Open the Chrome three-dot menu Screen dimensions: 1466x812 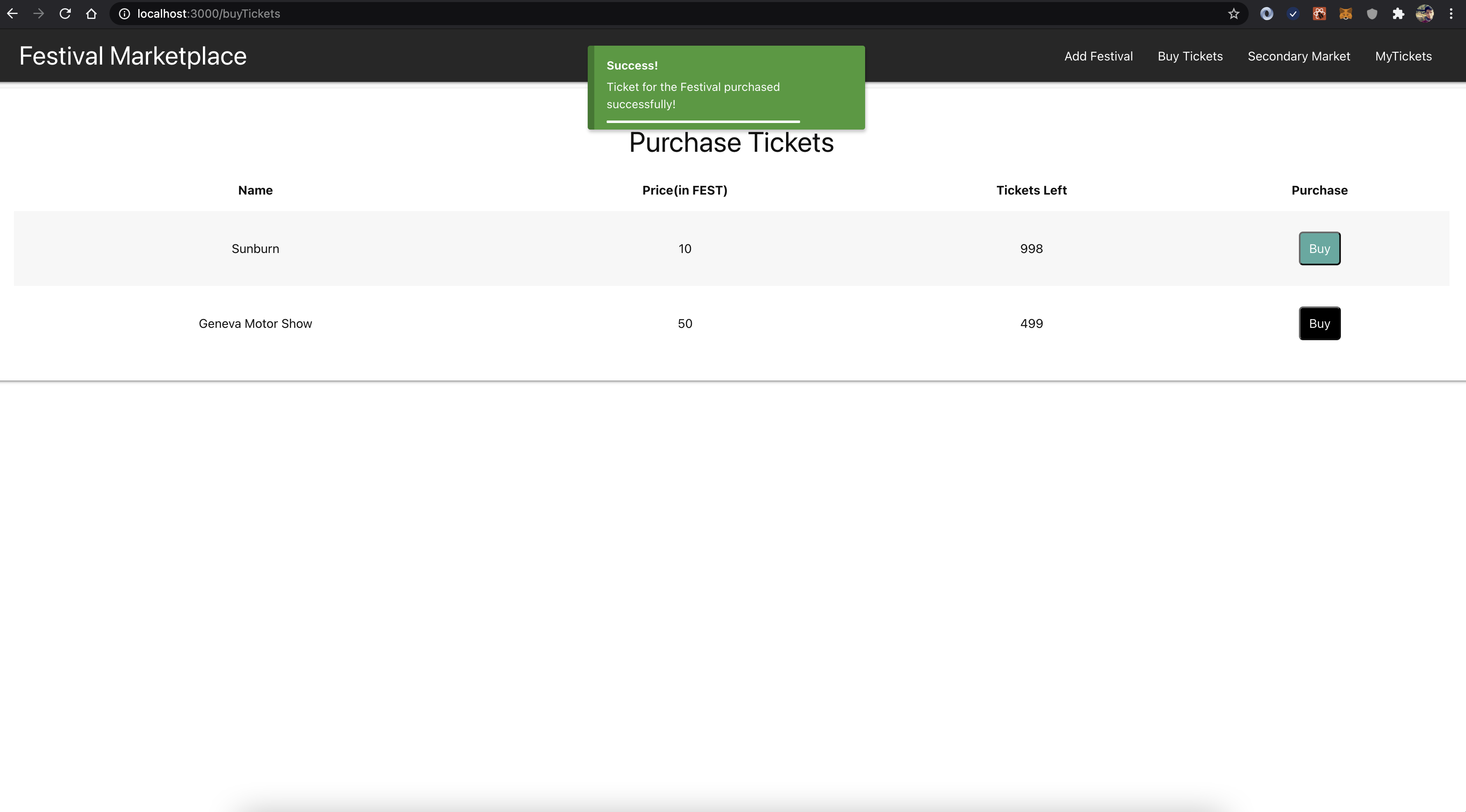(1451, 14)
